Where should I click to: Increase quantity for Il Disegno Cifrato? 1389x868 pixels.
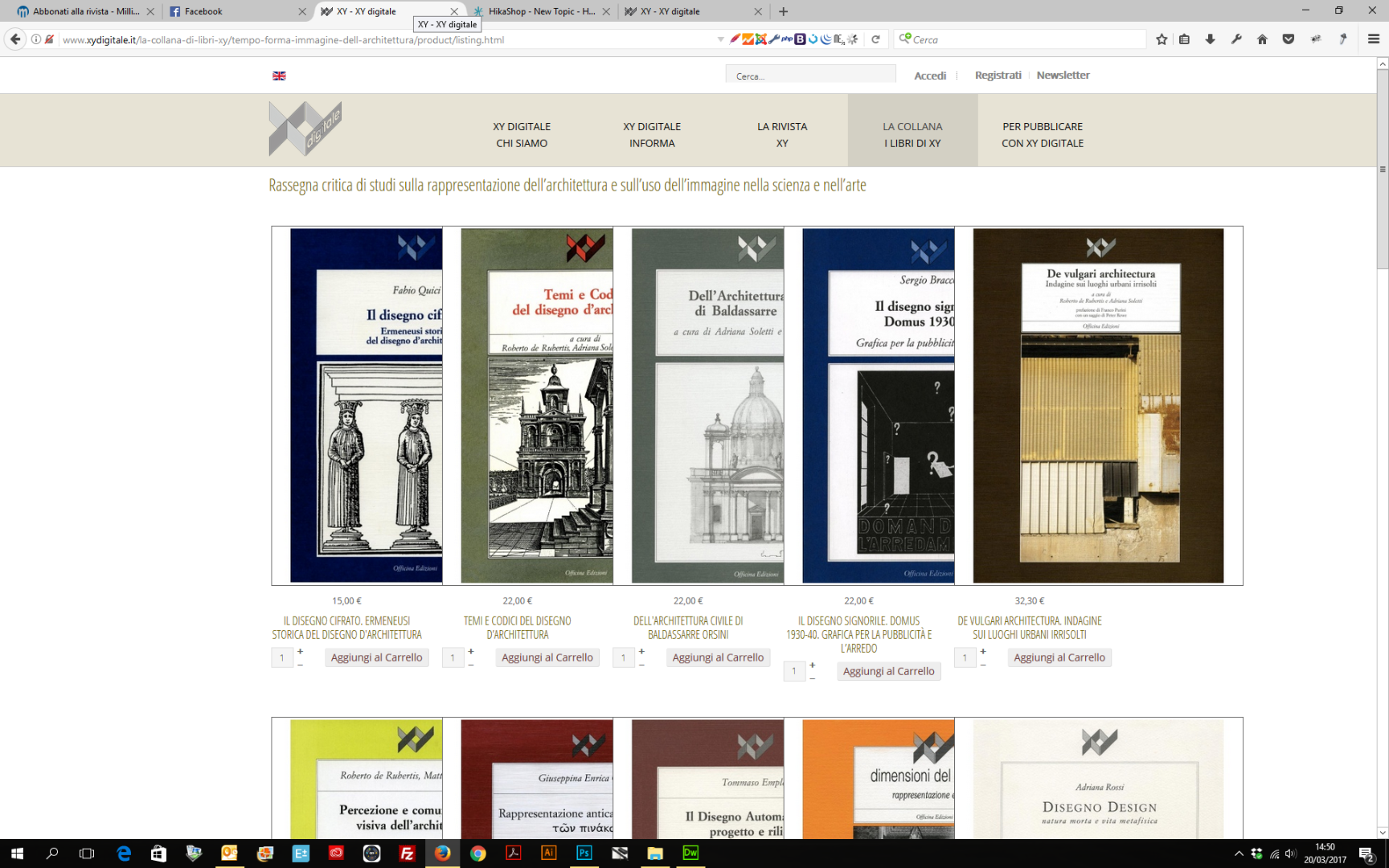pos(300,651)
